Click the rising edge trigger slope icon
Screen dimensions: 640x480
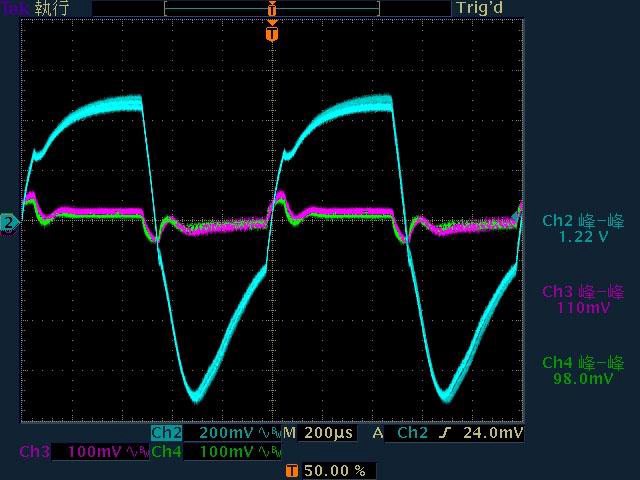click(447, 433)
